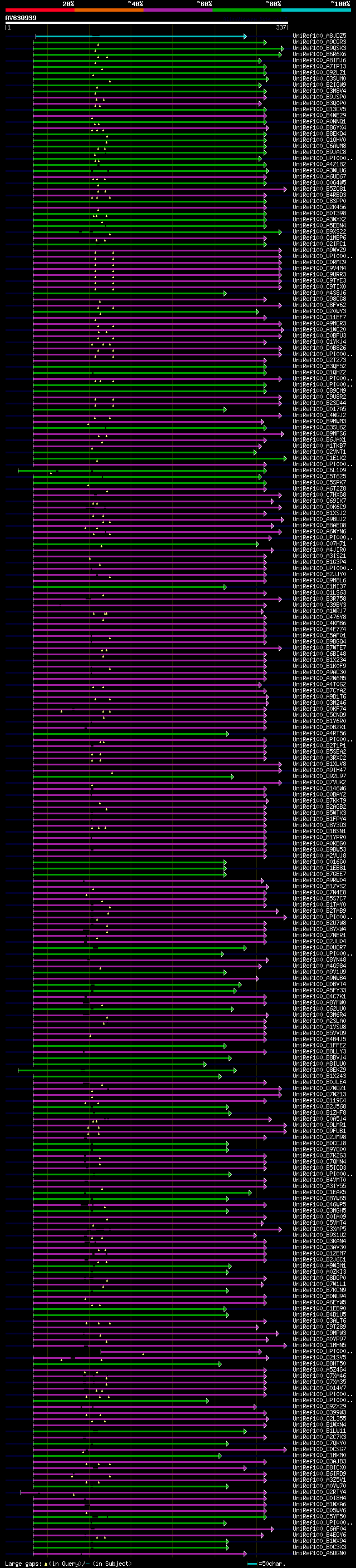Click label UniRef100_Q1QHV0
Screen dimensions: 356x1568
point(319,141)
